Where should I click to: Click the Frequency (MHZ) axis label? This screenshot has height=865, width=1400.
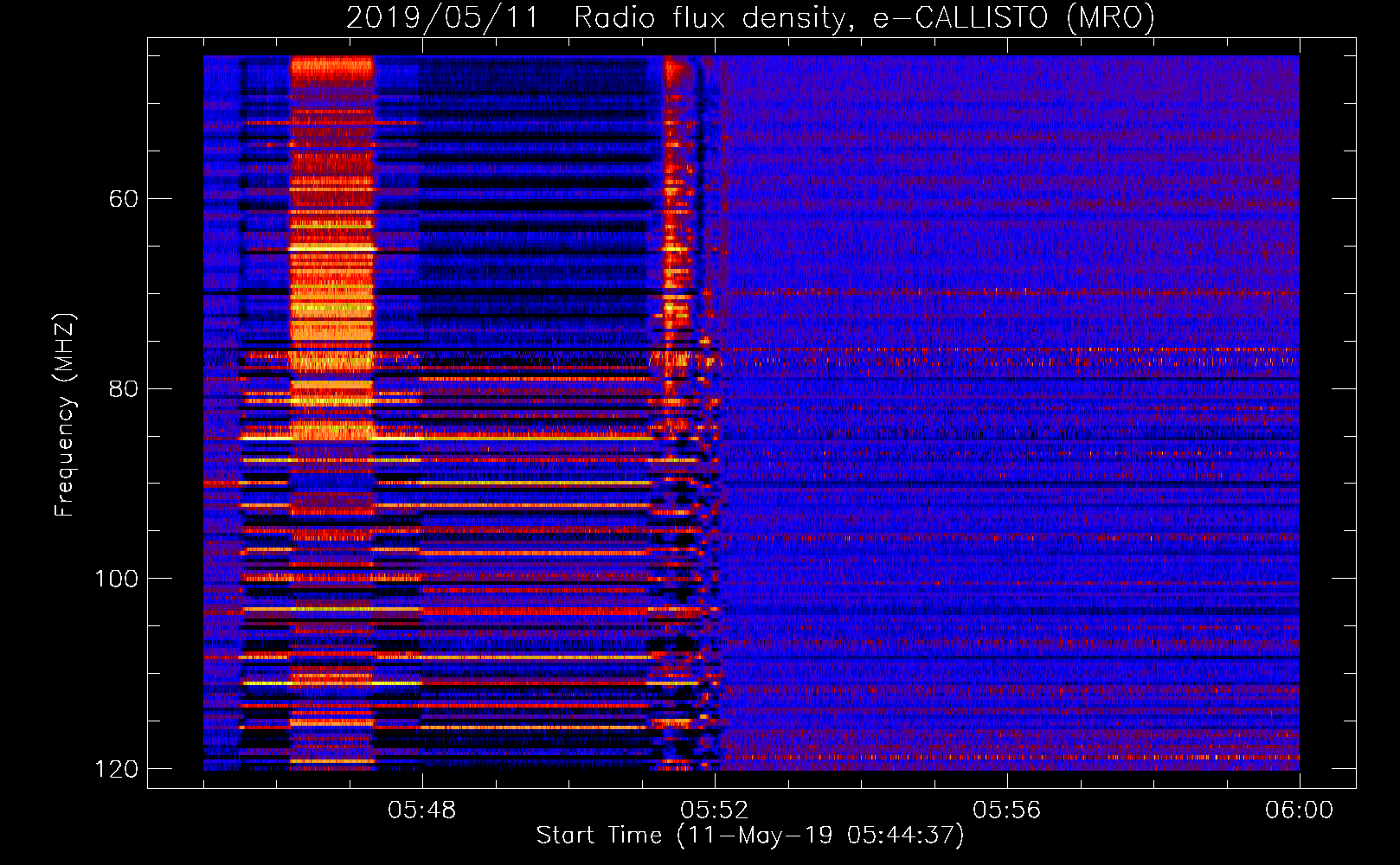click(65, 415)
